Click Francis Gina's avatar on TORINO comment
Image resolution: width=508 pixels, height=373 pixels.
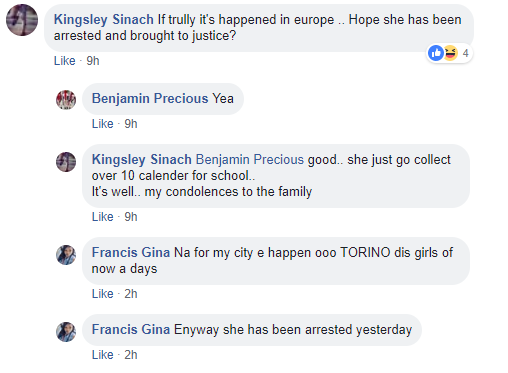click(66, 255)
